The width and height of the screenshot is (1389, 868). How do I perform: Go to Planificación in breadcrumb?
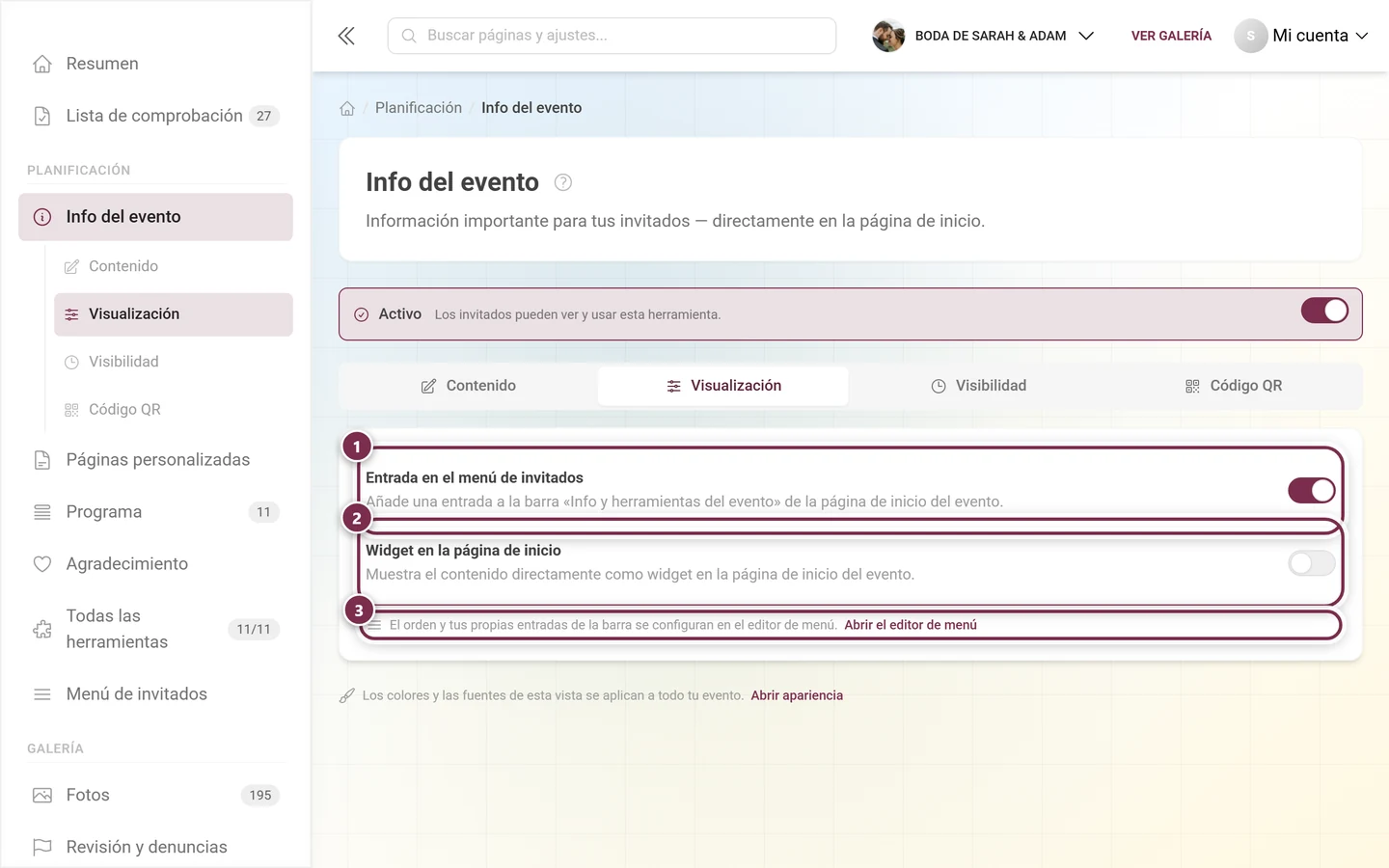[419, 108]
